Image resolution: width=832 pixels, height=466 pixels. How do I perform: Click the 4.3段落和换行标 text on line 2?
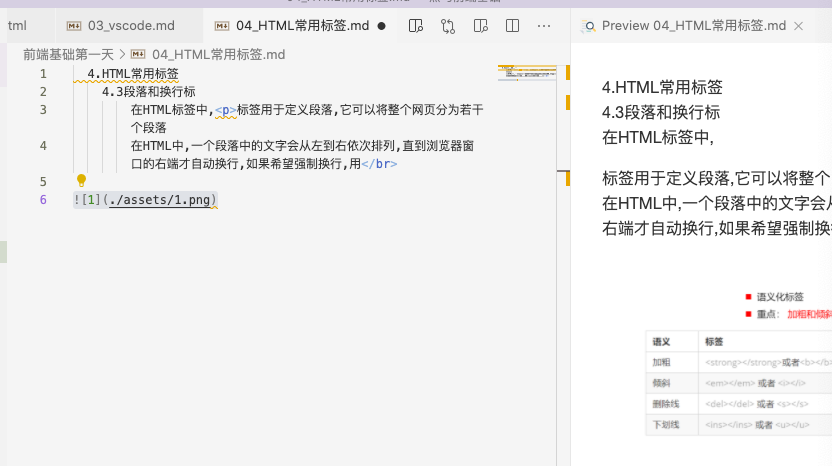click(149, 92)
